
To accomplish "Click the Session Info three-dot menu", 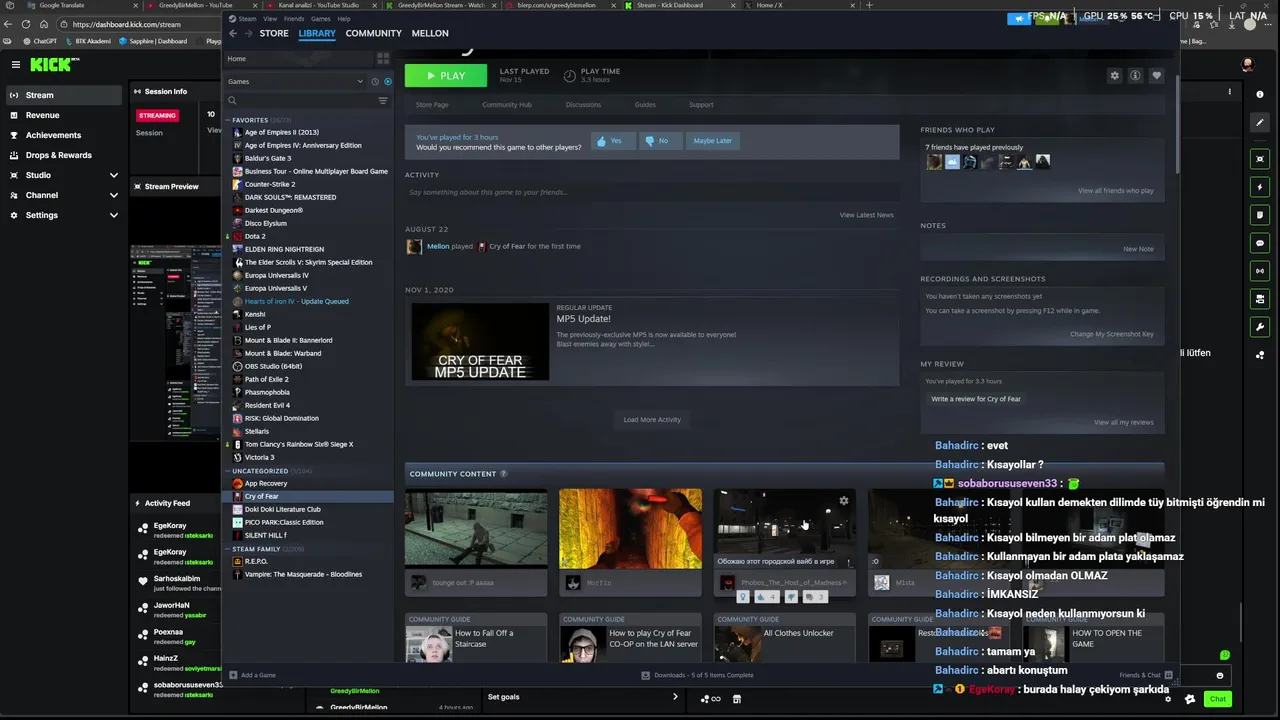I will (1230, 92).
